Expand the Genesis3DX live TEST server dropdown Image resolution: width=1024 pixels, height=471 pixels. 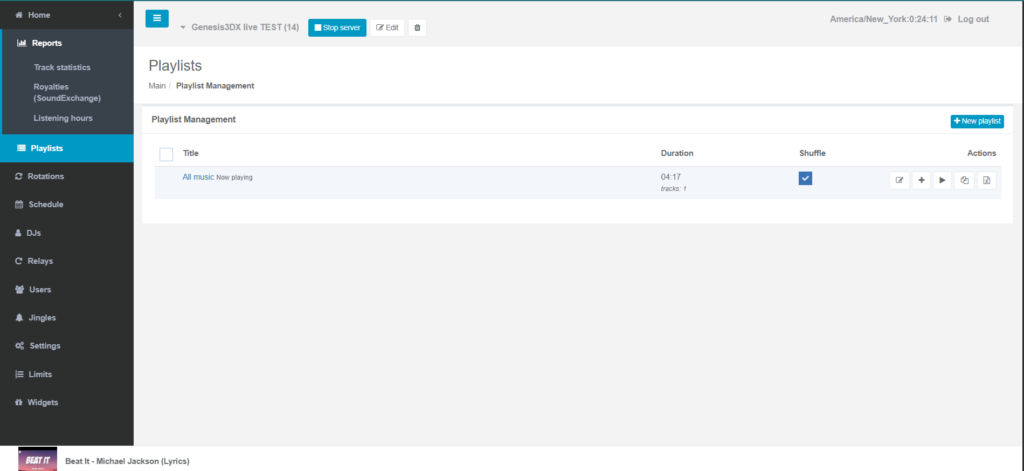pos(183,27)
